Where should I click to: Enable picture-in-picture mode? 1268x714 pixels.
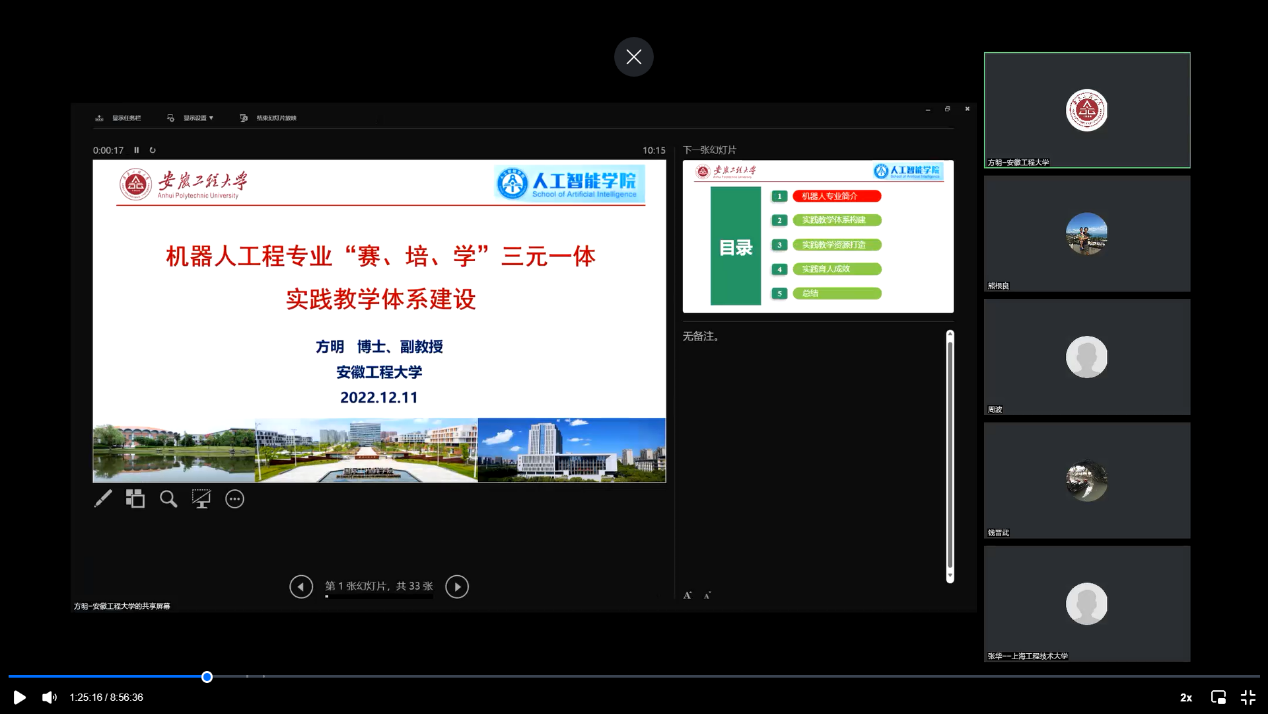coord(1218,697)
